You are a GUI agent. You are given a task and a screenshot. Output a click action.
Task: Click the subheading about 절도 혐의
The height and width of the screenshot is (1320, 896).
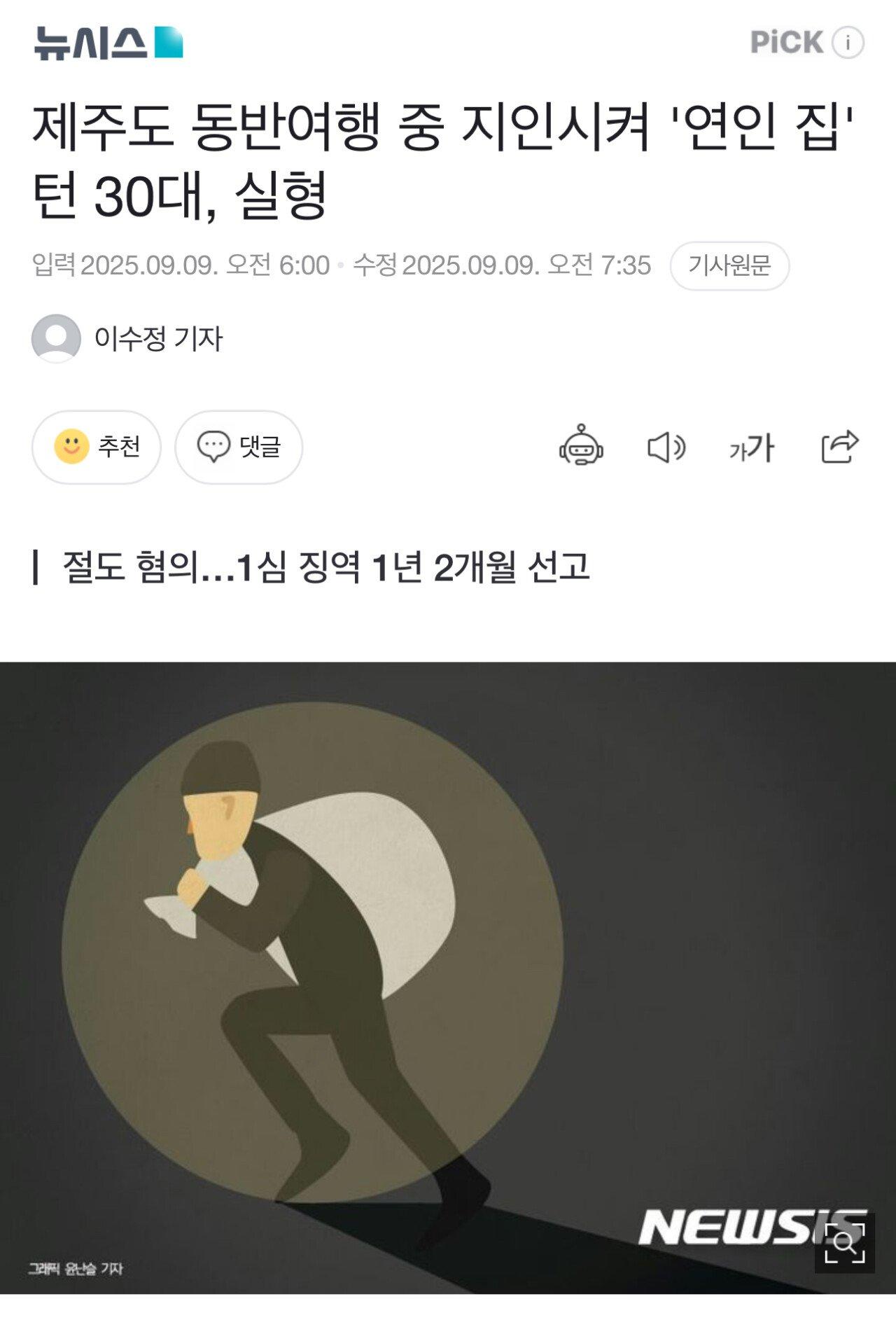click(x=325, y=567)
